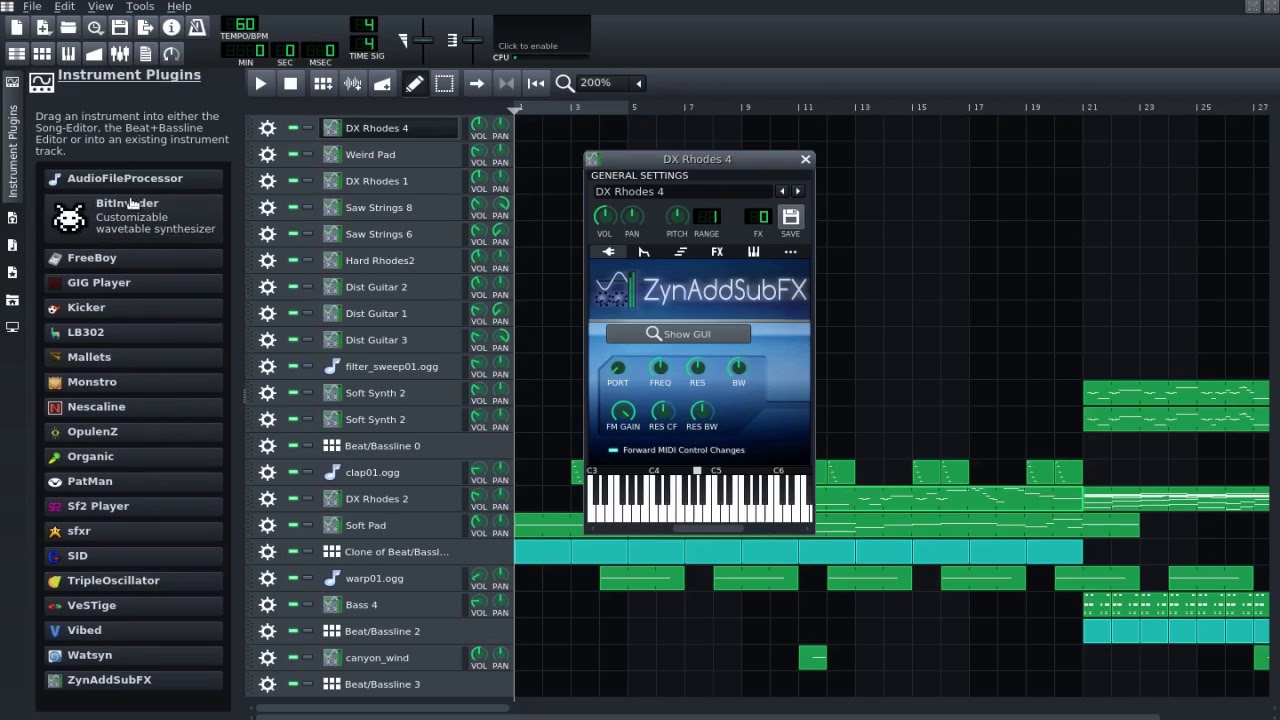Click Add automation track icon

pyautogui.click(x=382, y=84)
